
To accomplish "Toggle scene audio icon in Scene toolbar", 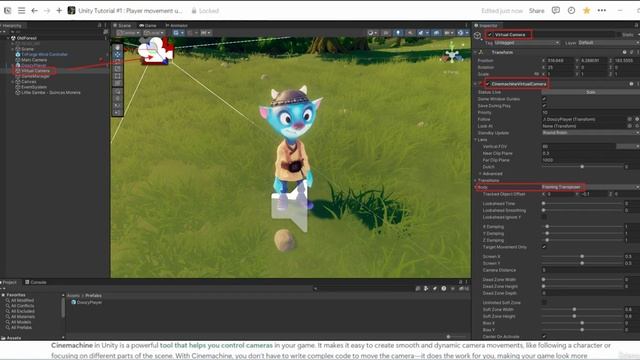I will pos(410,33).
